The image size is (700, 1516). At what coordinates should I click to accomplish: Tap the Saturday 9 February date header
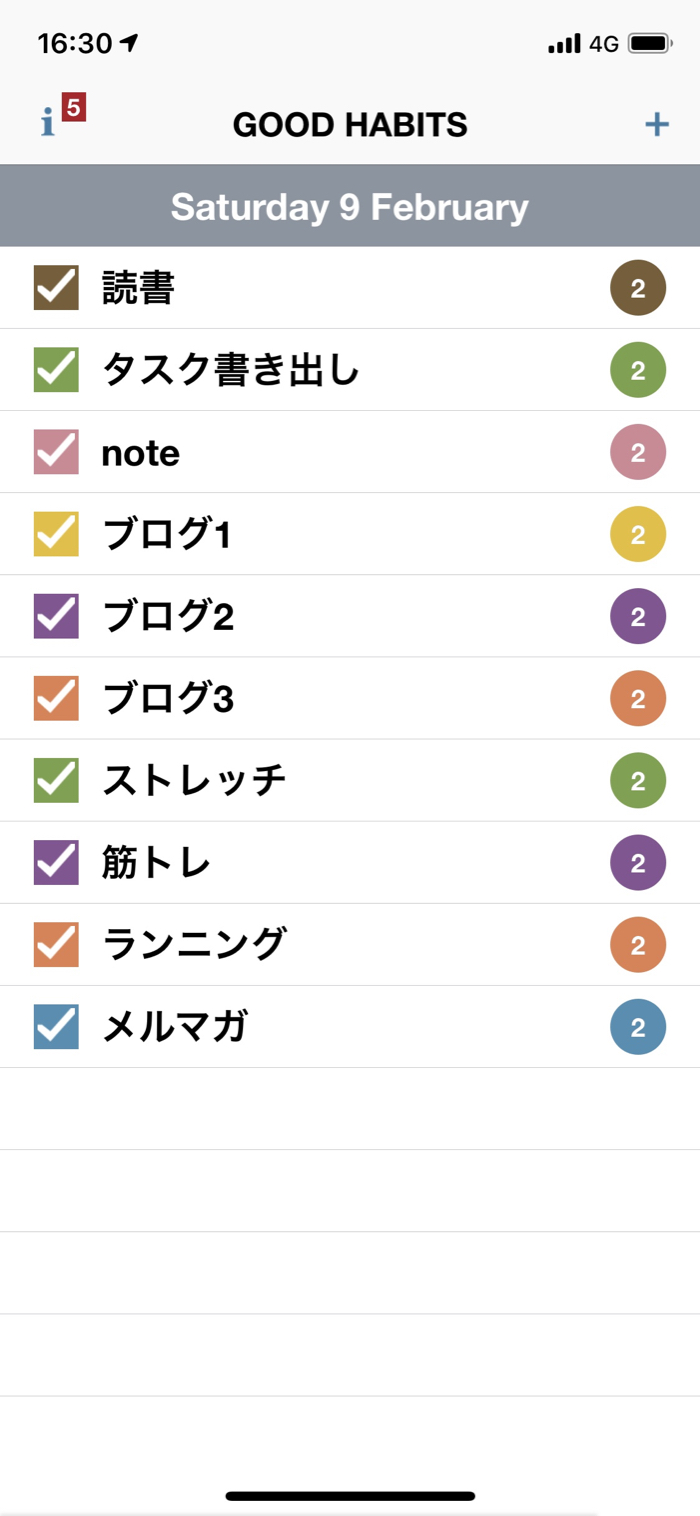tap(350, 207)
